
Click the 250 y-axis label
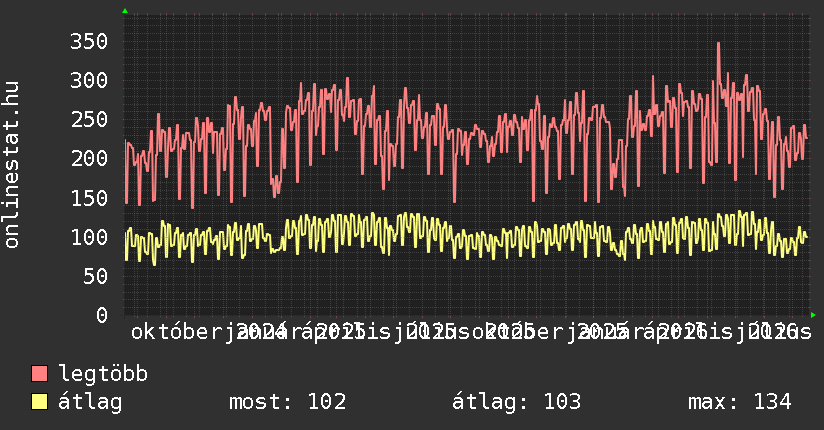(89, 119)
